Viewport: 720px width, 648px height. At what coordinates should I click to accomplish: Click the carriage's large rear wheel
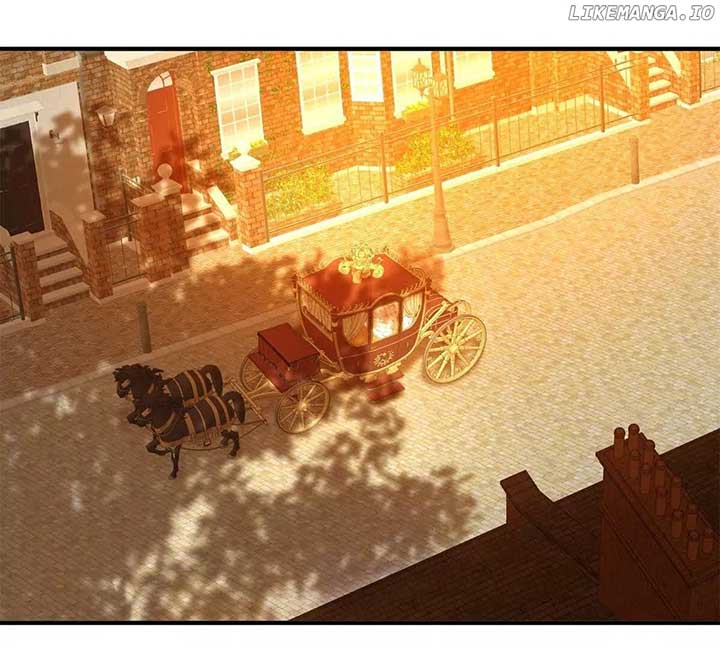click(x=455, y=348)
